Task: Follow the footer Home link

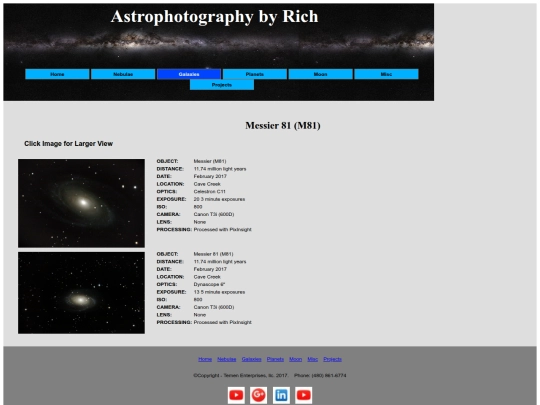Action: (x=205, y=359)
